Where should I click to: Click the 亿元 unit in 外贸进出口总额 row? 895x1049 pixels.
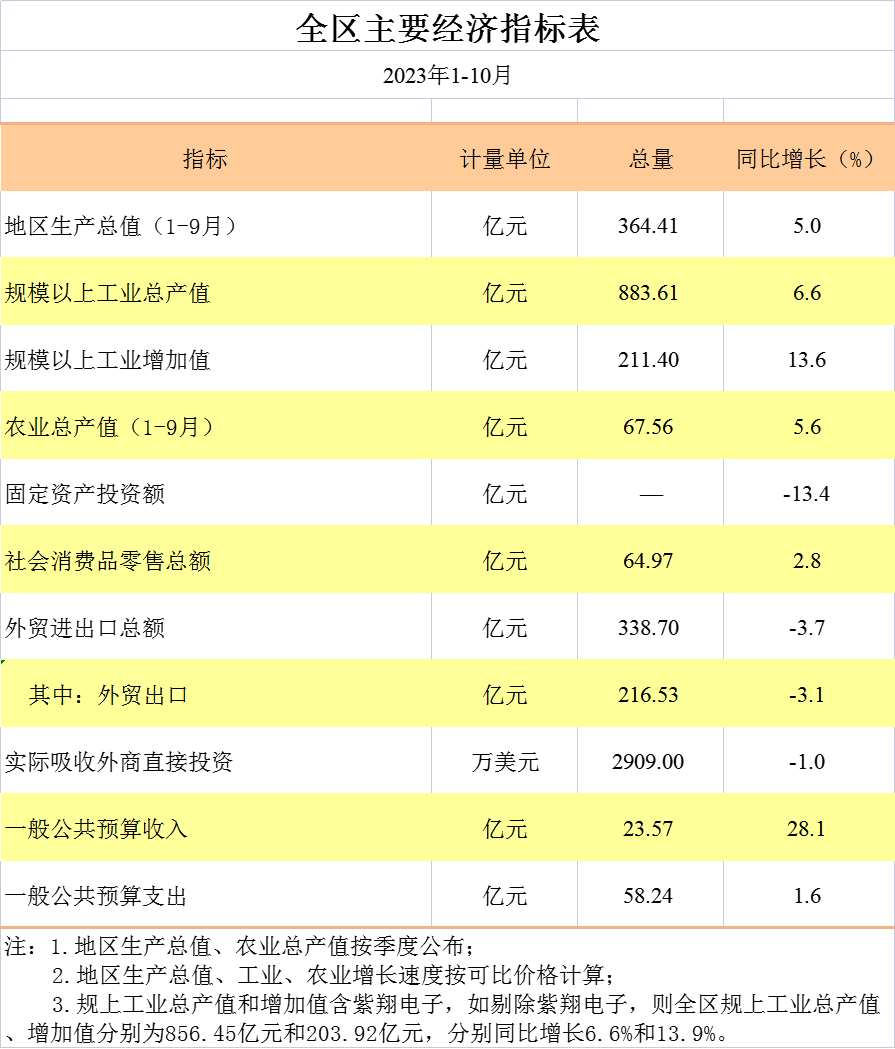505,628
